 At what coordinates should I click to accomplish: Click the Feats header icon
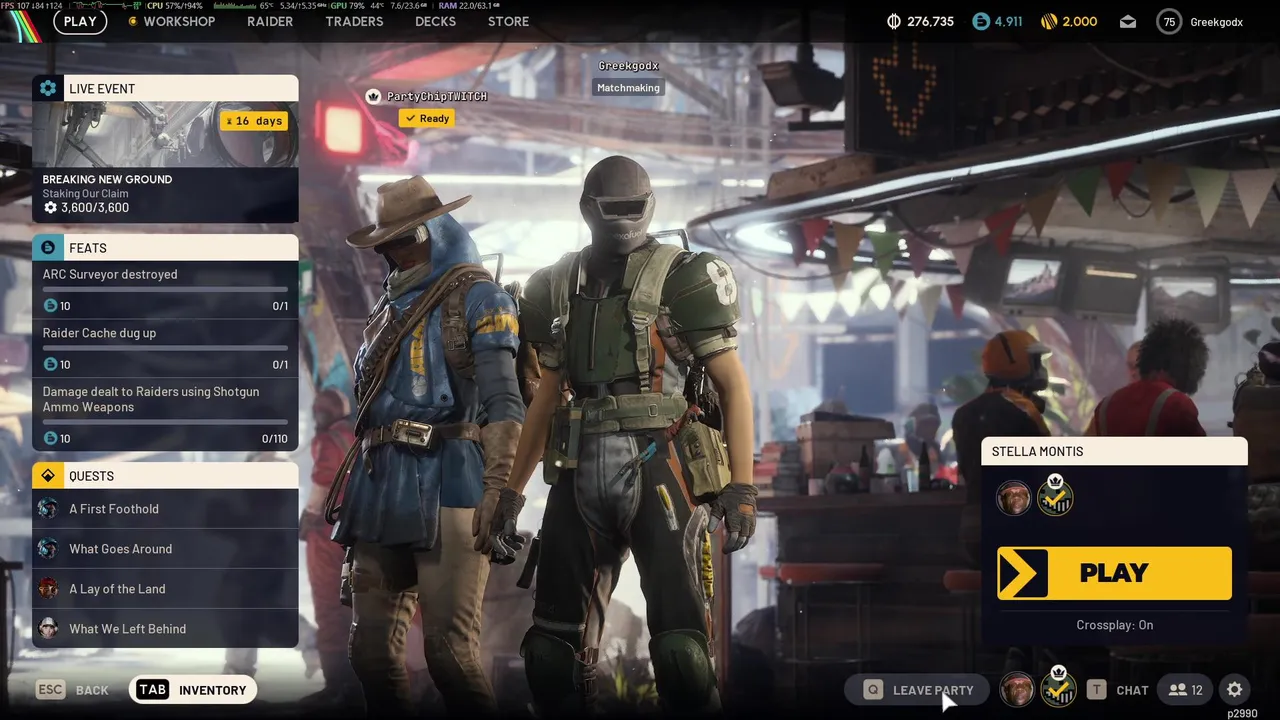point(48,247)
